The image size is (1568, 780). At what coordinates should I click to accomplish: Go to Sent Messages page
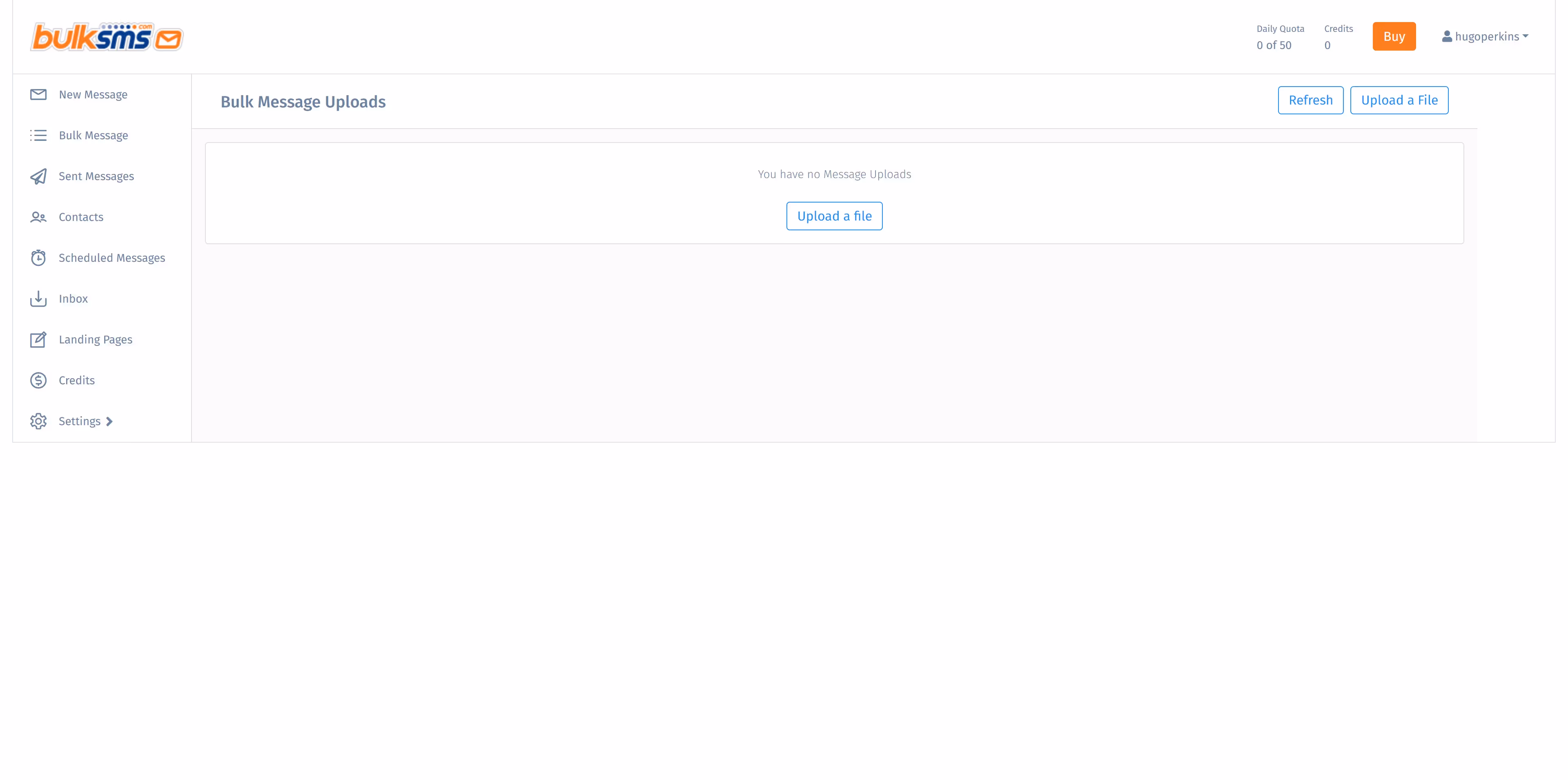click(x=96, y=176)
